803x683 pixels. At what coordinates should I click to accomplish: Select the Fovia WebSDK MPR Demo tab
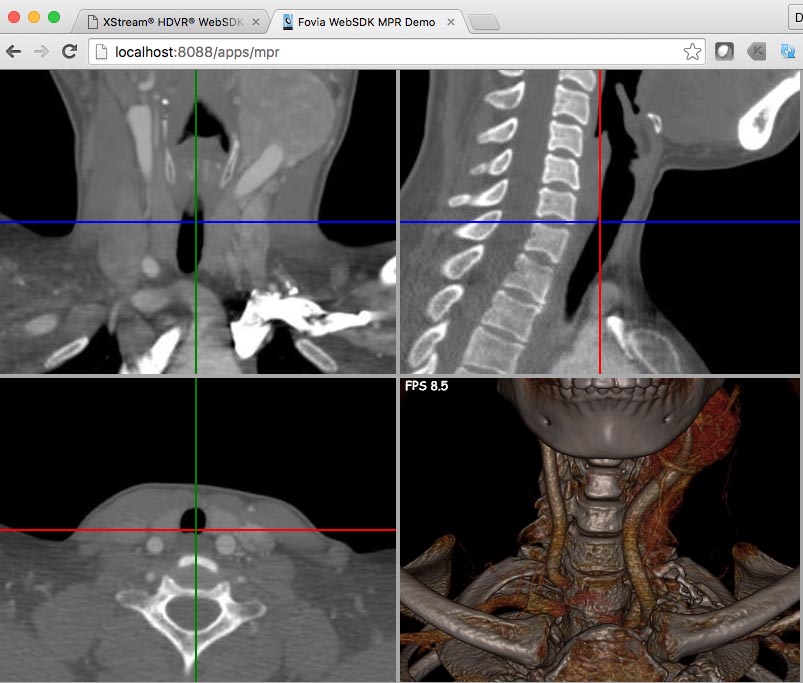370,21
